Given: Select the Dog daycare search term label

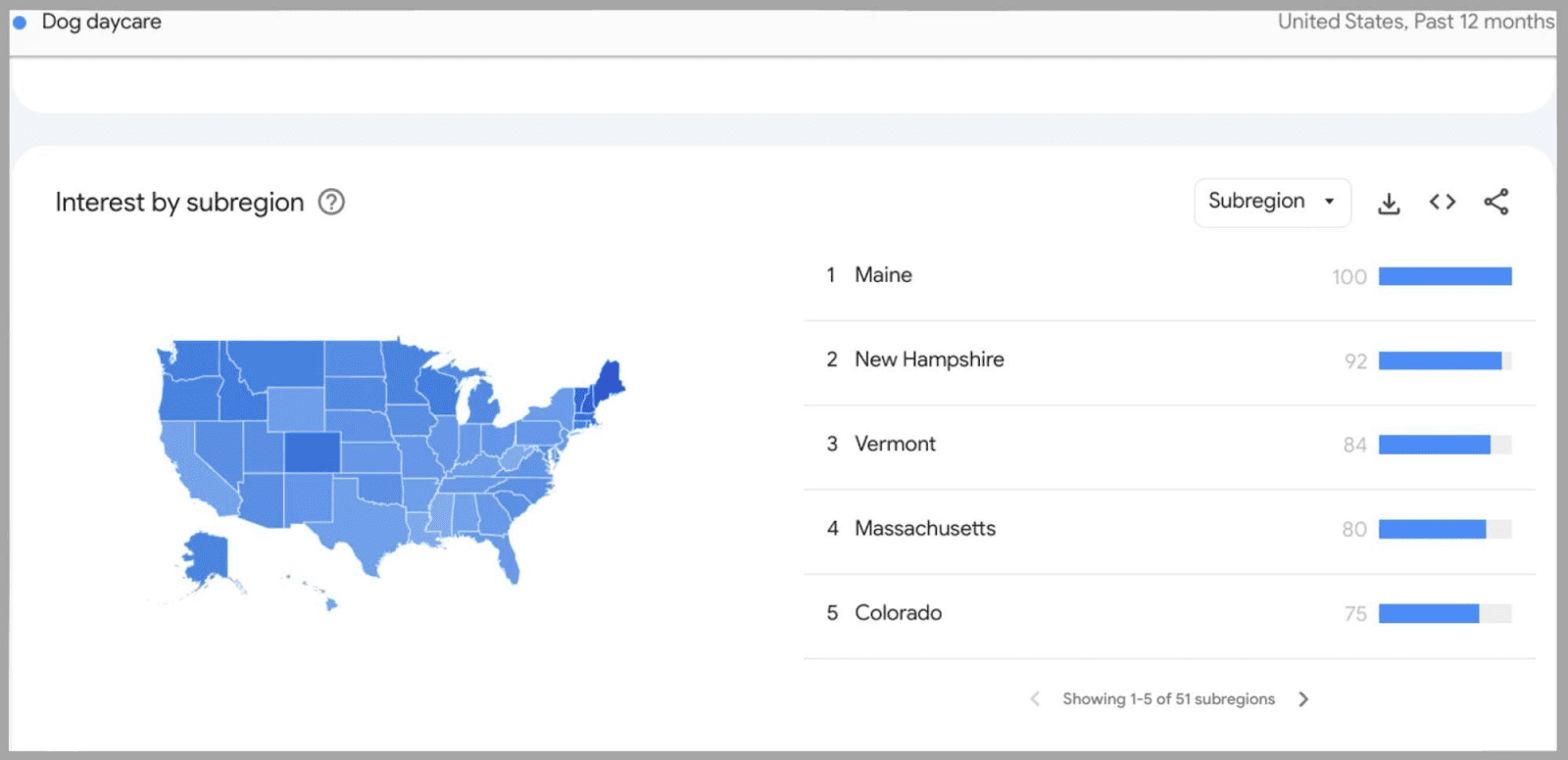Looking at the screenshot, I should click(x=102, y=21).
